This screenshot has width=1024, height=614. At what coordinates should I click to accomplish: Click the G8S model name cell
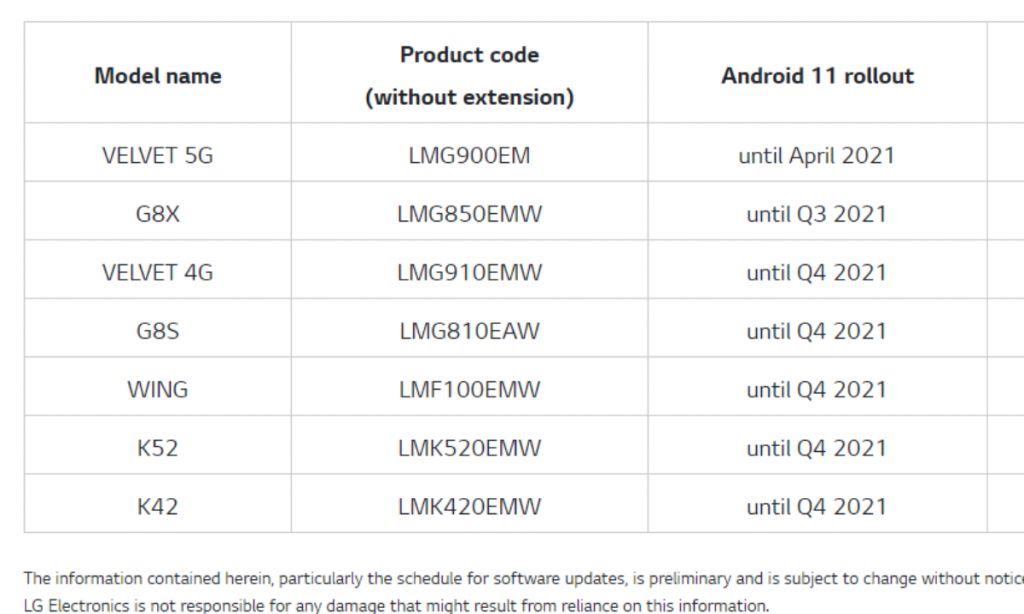pyautogui.click(x=158, y=331)
